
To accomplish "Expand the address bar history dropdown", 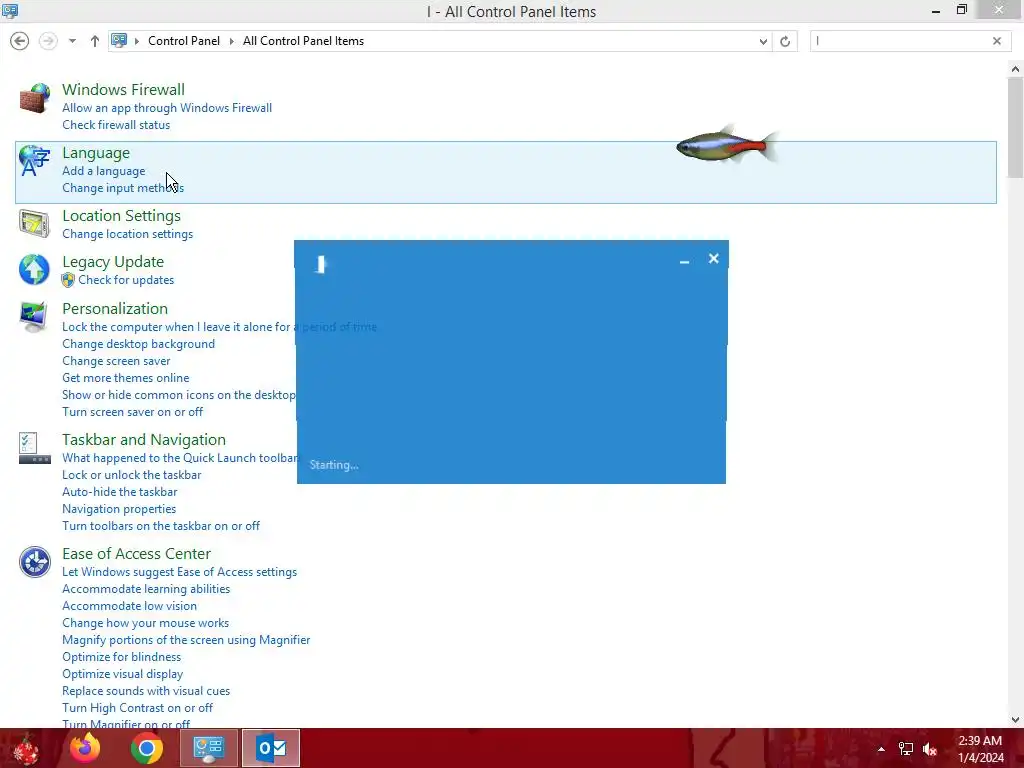I will 763,41.
